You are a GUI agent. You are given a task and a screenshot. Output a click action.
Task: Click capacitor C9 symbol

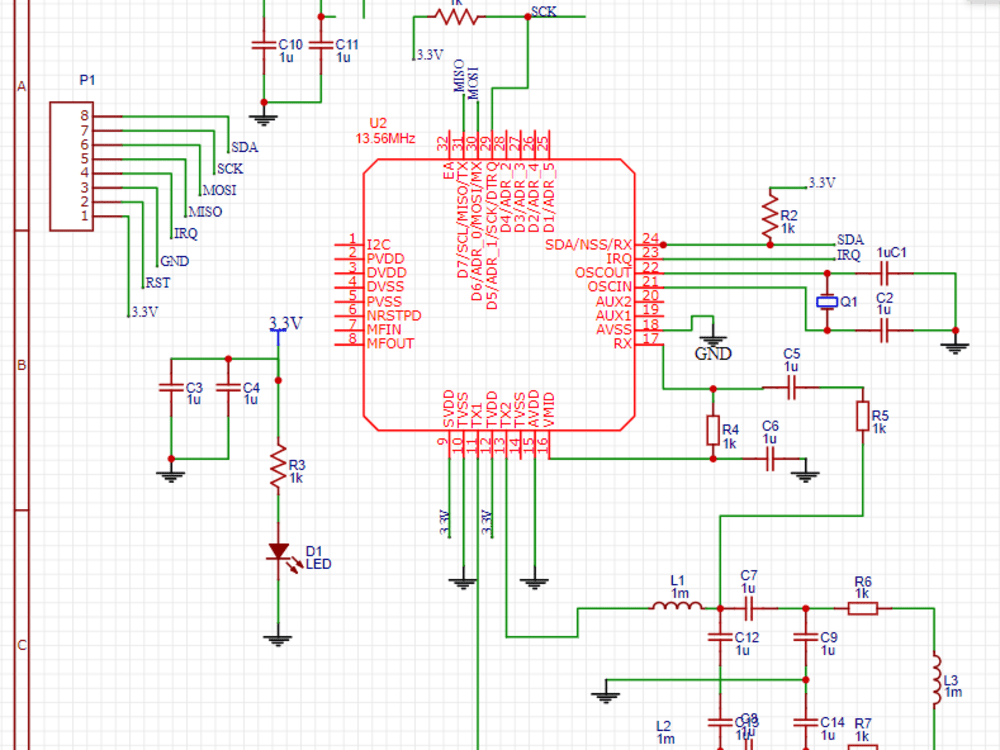pos(805,636)
